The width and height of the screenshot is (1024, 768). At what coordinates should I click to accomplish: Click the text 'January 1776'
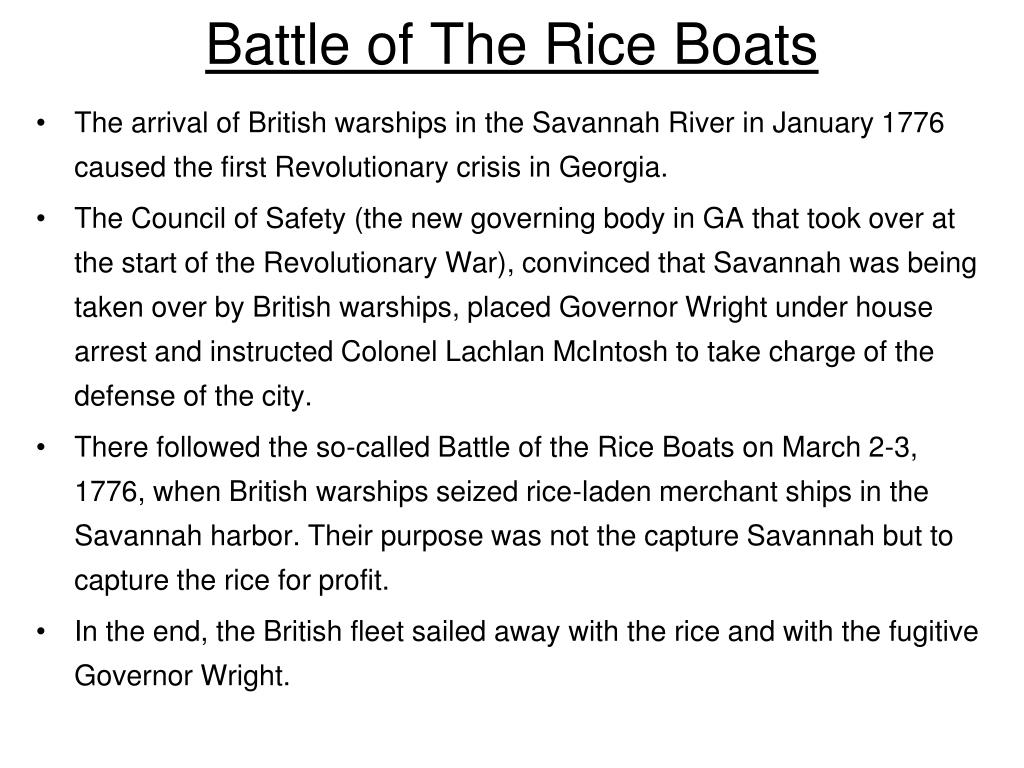coord(858,123)
